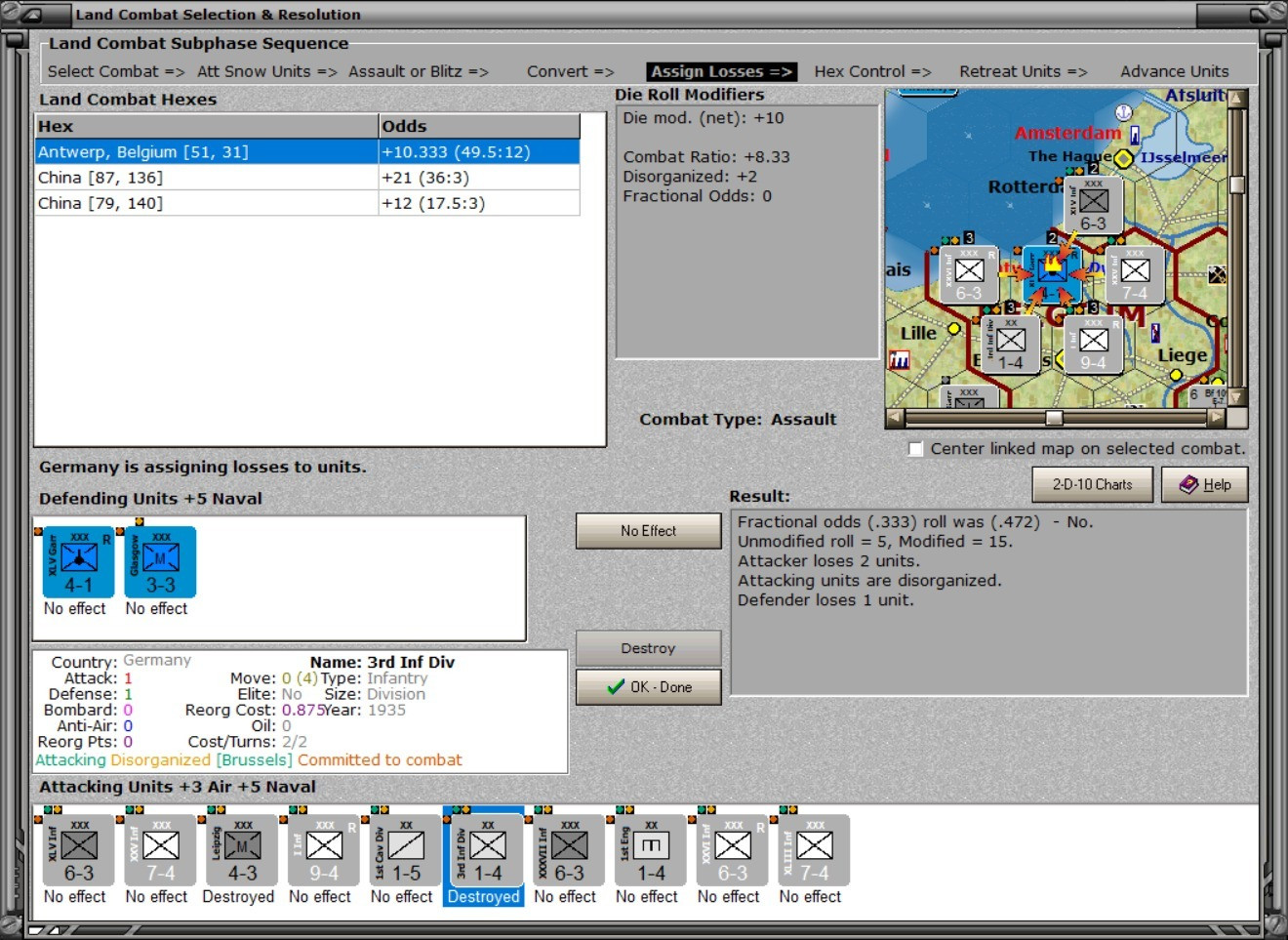1288x940 pixels.
Task: Toggle Center linked map on selected combat
Action: tap(915, 449)
